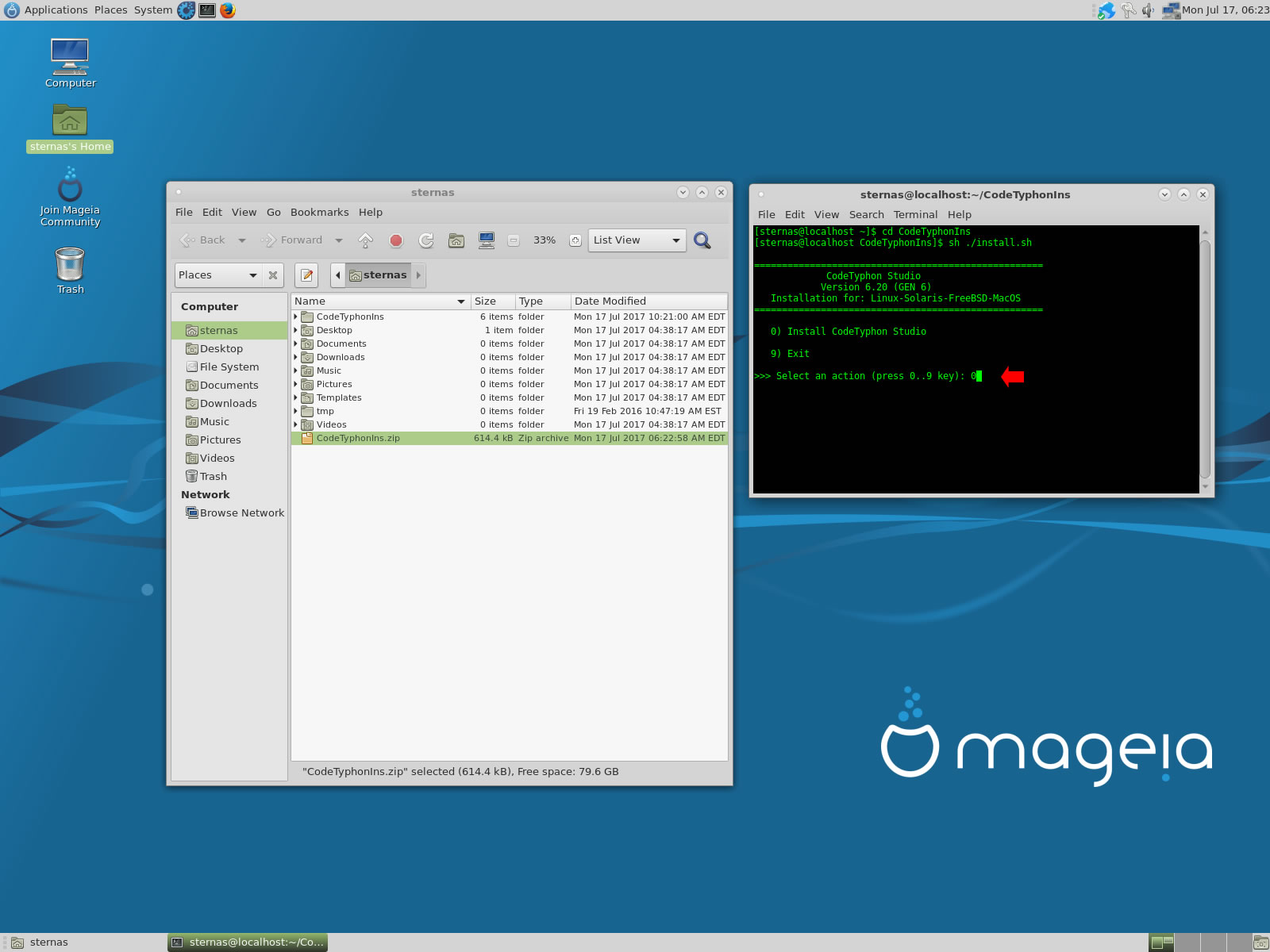Expand the Videos folder row
Viewport: 1270px width, 952px height.
pyautogui.click(x=296, y=424)
